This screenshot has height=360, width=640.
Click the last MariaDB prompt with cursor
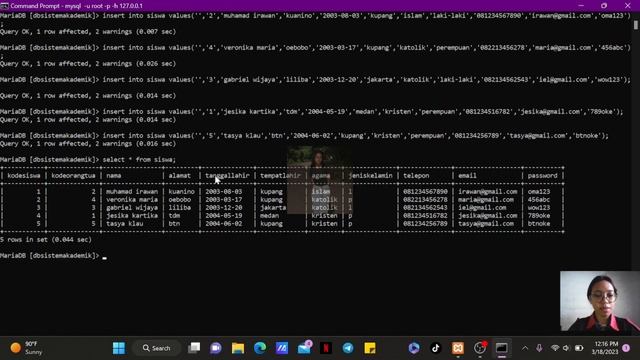[x=53, y=256]
